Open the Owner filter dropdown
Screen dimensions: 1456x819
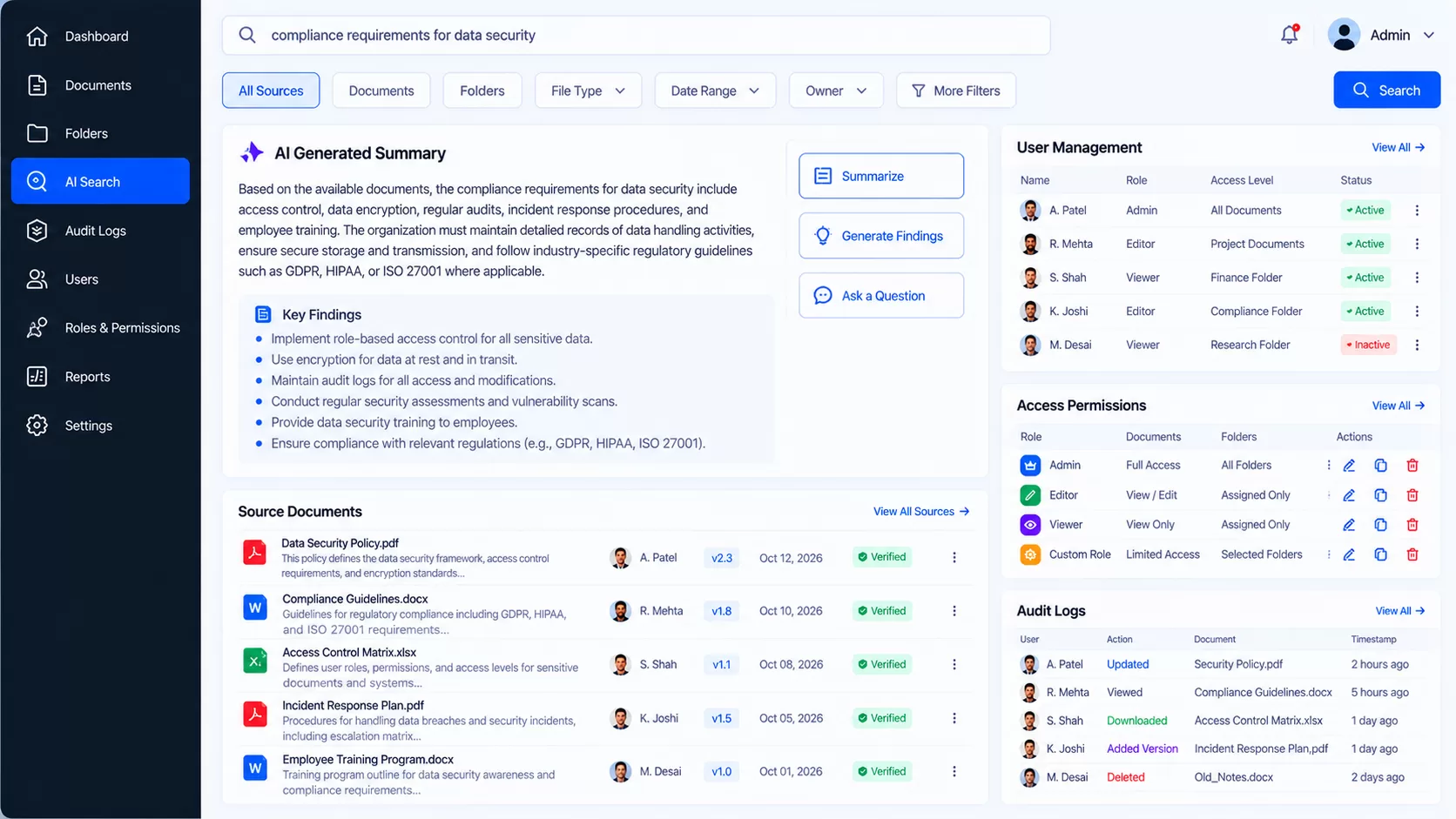[x=836, y=91]
